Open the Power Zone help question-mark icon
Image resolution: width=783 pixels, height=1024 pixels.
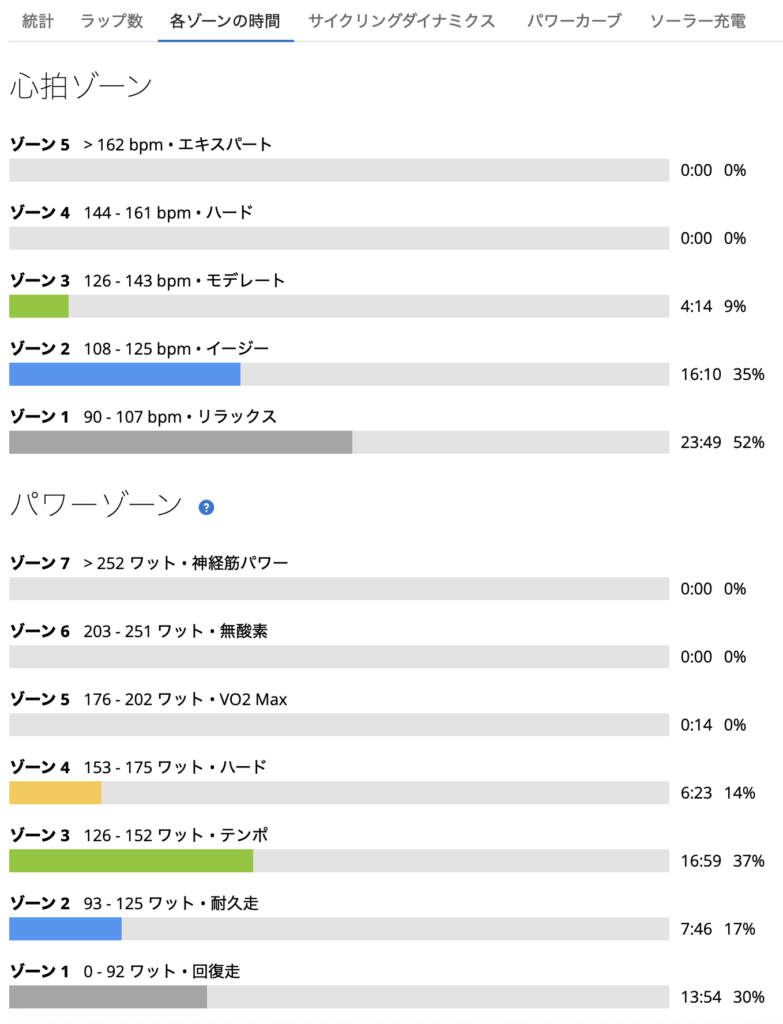pos(206,507)
